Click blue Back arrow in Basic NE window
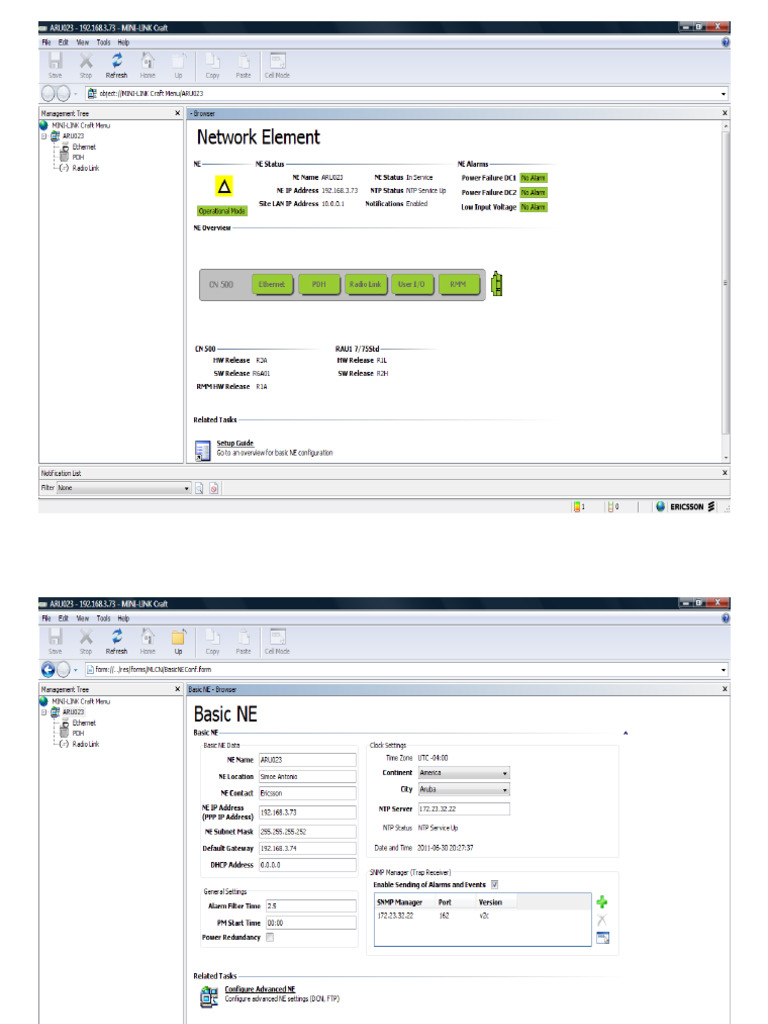Image resolution: width=768 pixels, height=1024 pixels. (x=48, y=669)
